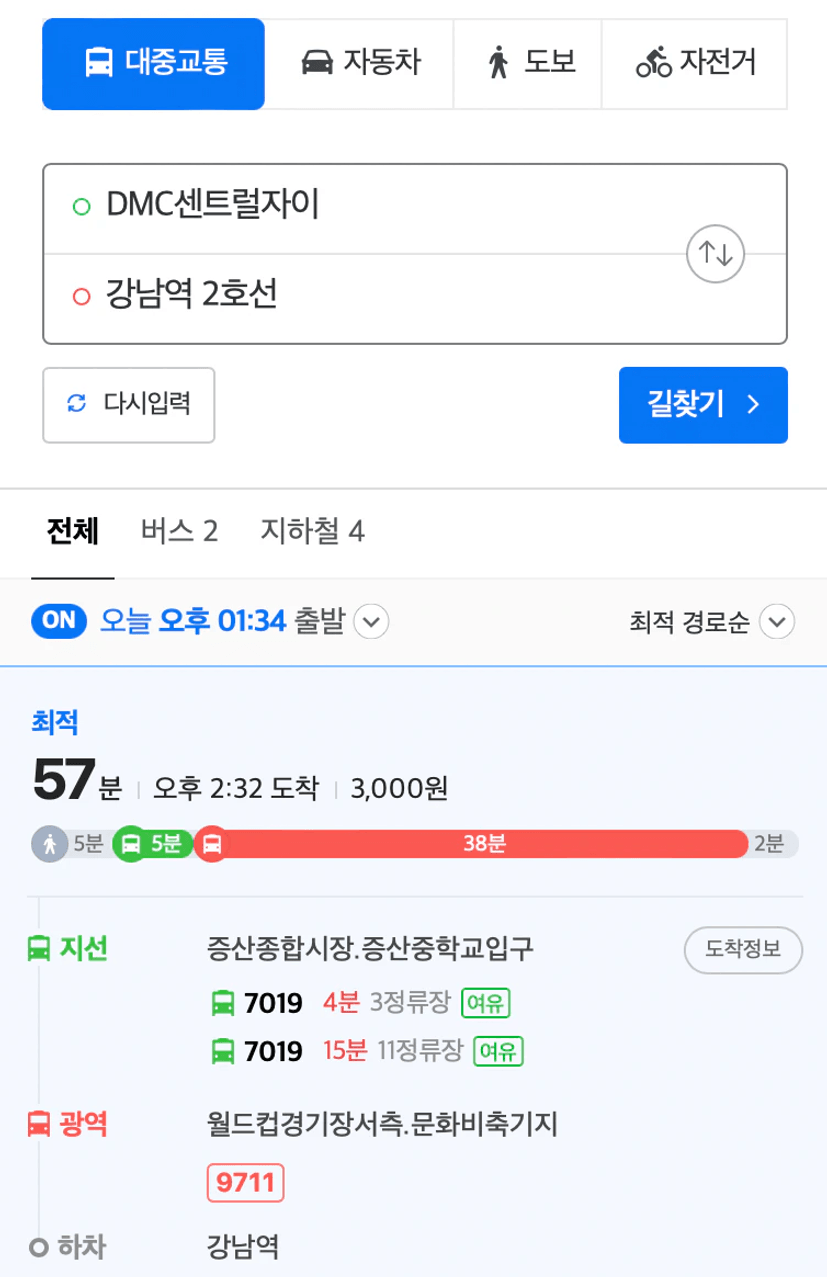Swap origin and destination with arrows icon
Image resolution: width=827 pixels, height=1277 pixels.
pyautogui.click(x=716, y=254)
